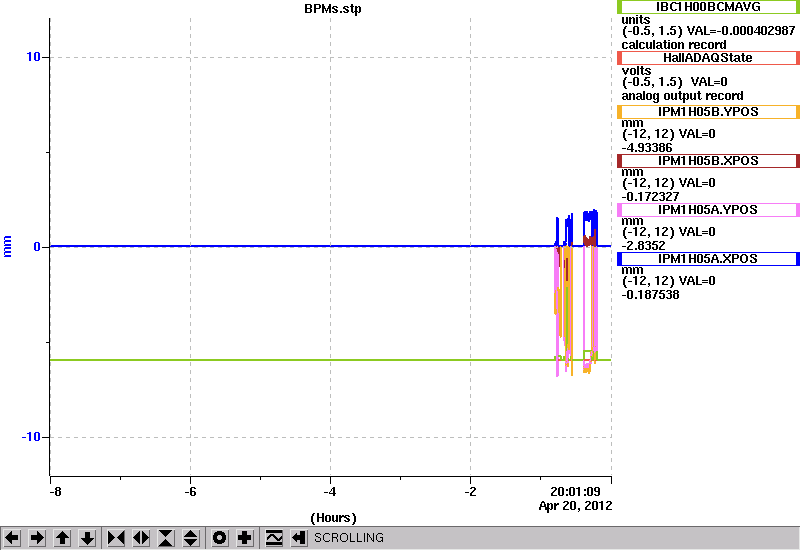Shift the plot down with the down arrow

pyautogui.click(x=87, y=538)
